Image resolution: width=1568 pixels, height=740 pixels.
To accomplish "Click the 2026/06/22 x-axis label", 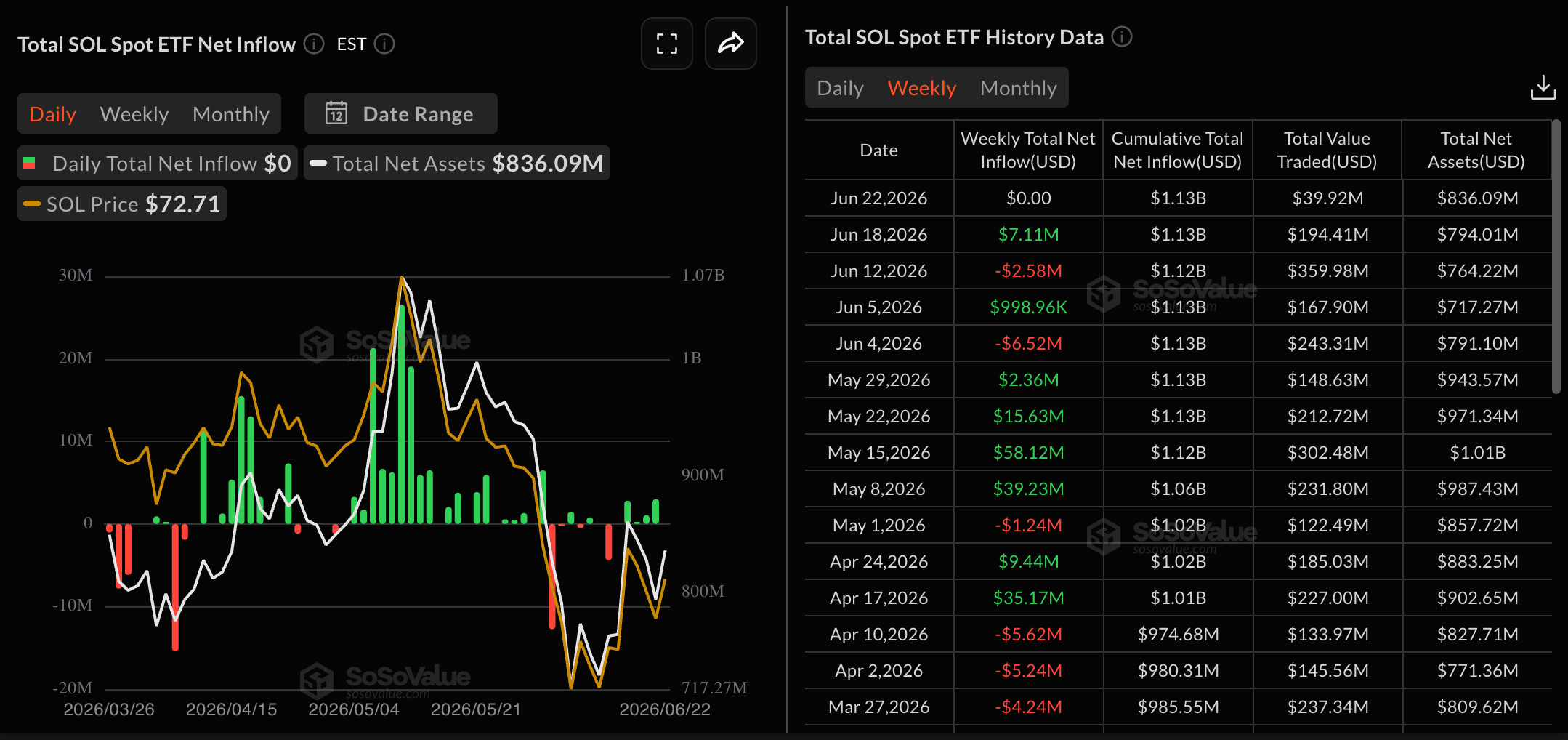I will pos(665,709).
